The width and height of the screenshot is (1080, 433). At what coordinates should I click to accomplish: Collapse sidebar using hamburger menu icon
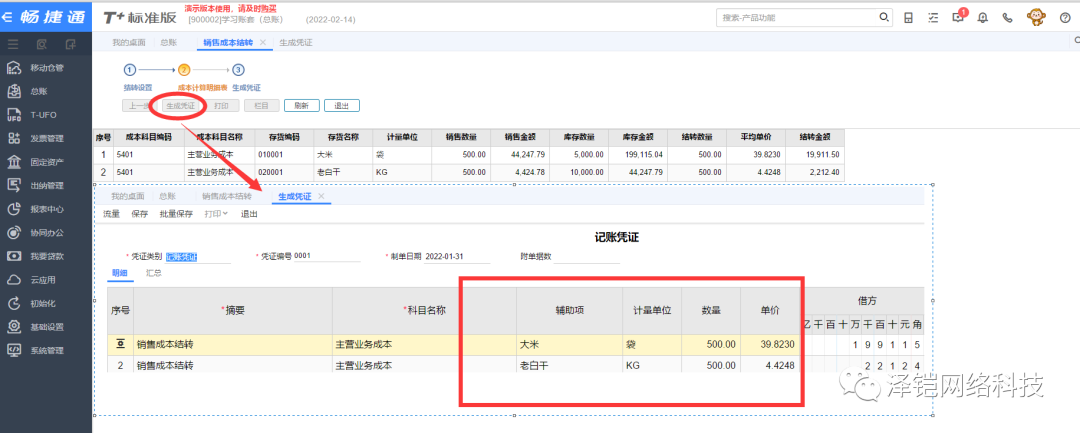click(13, 44)
